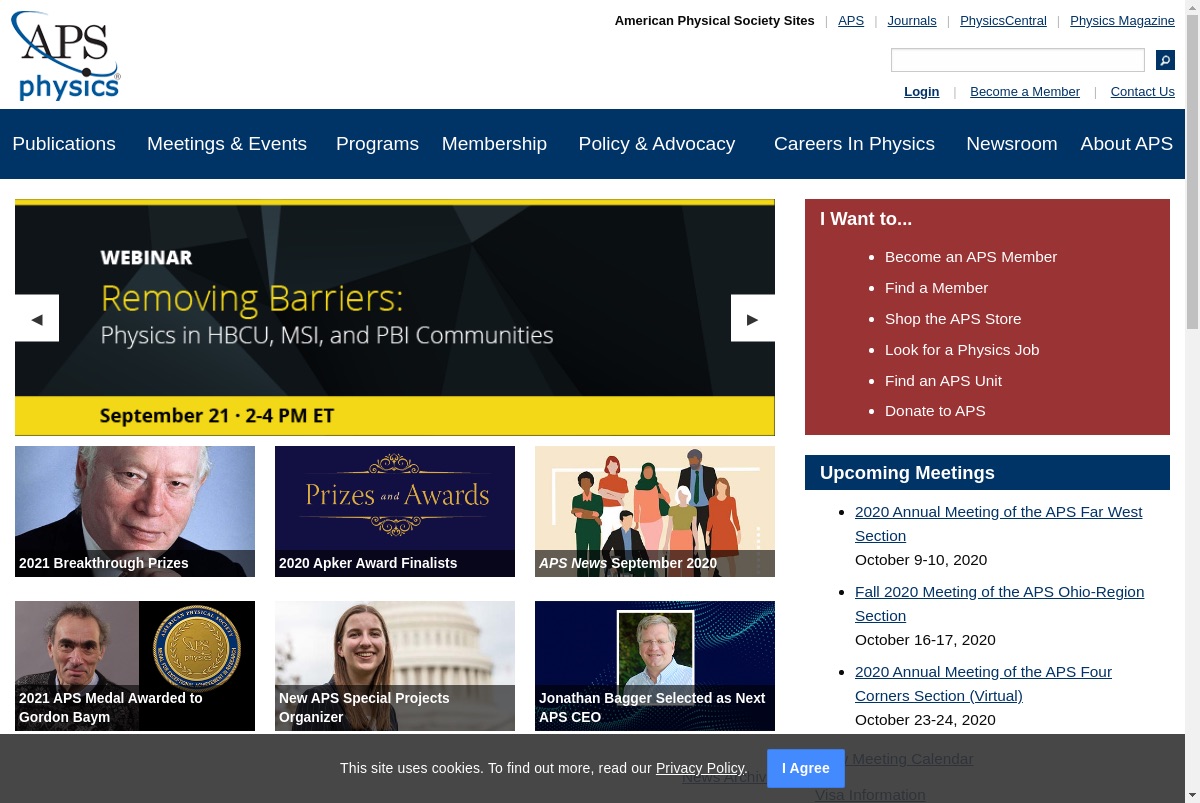This screenshot has height=803, width=1200.
Task: Open the Policy & Advocacy menu
Action: (657, 144)
